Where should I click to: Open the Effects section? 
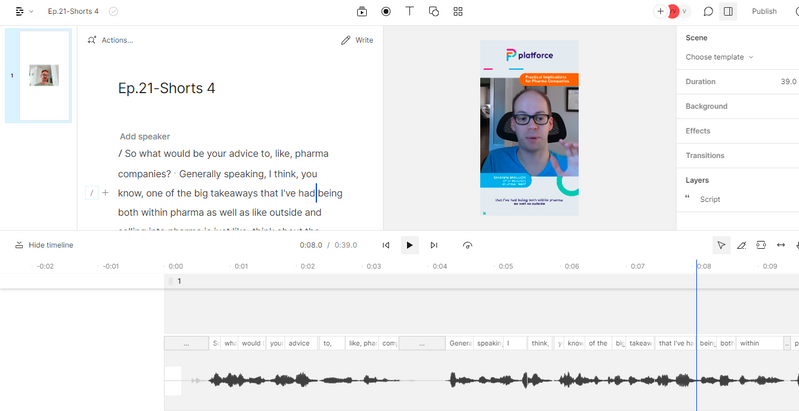(x=698, y=131)
